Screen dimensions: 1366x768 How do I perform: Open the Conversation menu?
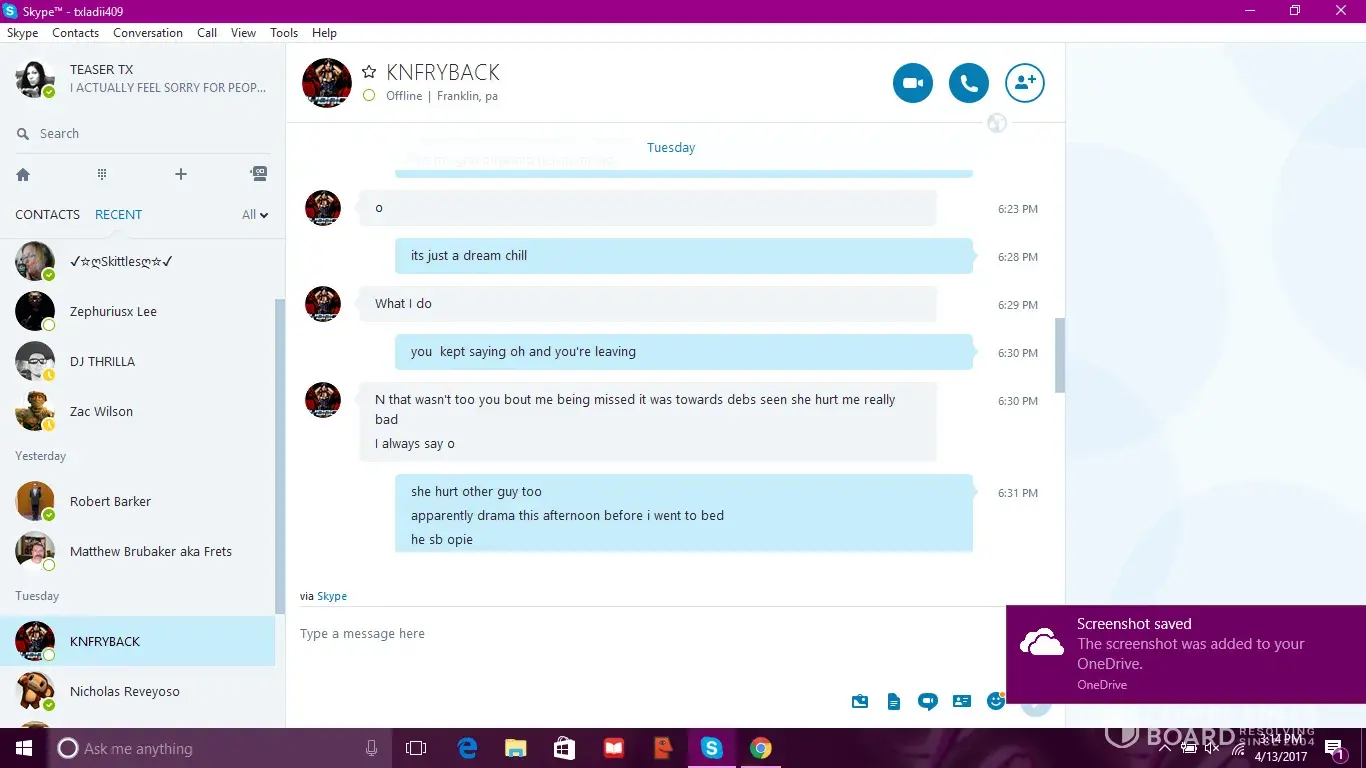pos(148,33)
